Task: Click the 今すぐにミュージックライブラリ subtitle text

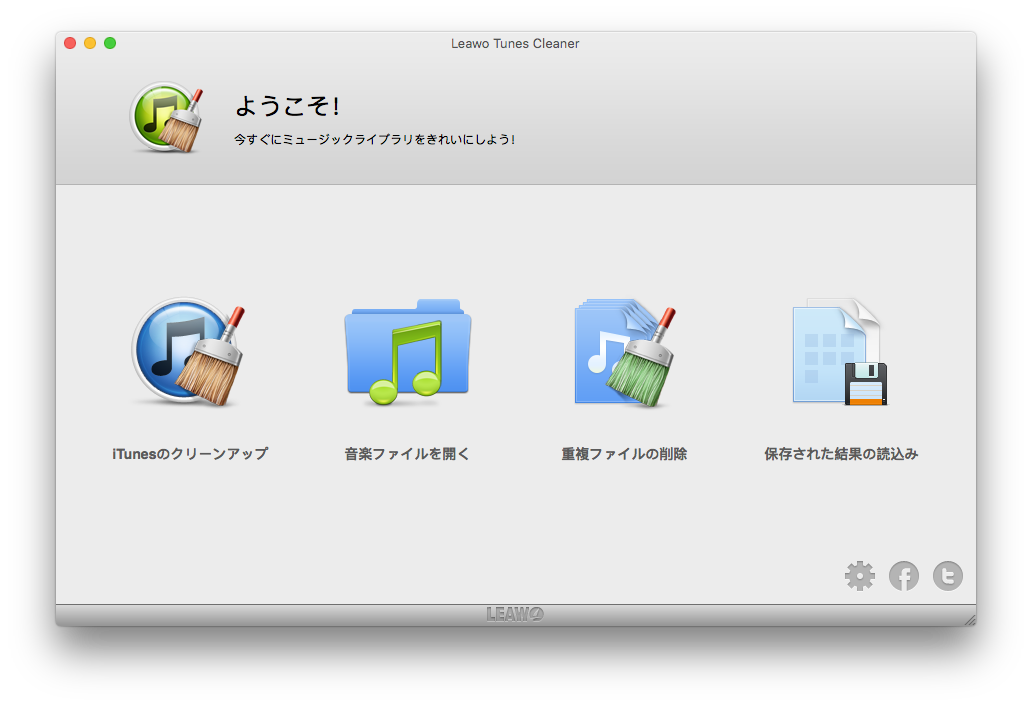Action: click(x=374, y=139)
